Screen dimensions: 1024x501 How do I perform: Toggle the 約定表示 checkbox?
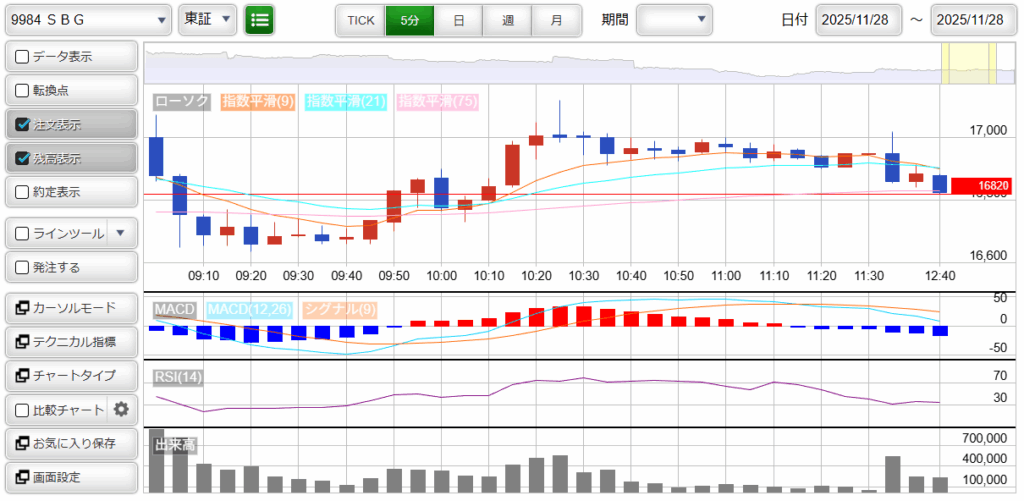pos(23,192)
